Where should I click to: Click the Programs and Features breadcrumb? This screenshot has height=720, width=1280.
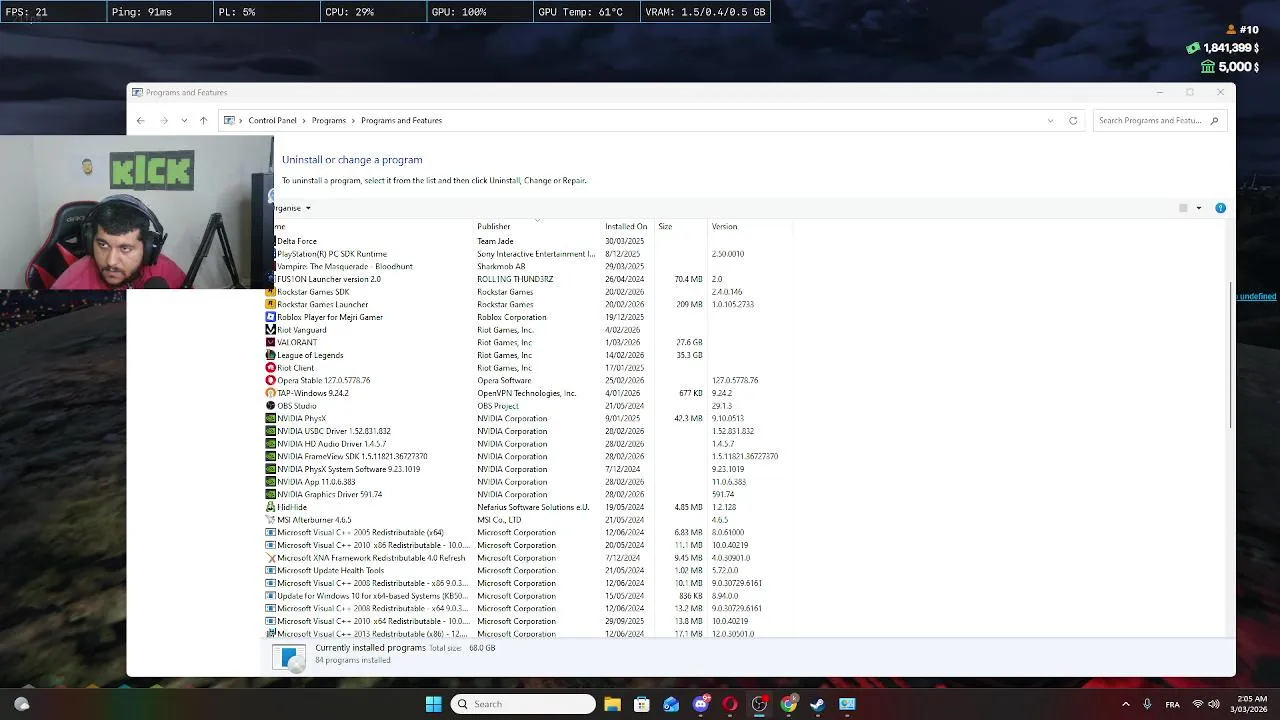(401, 121)
